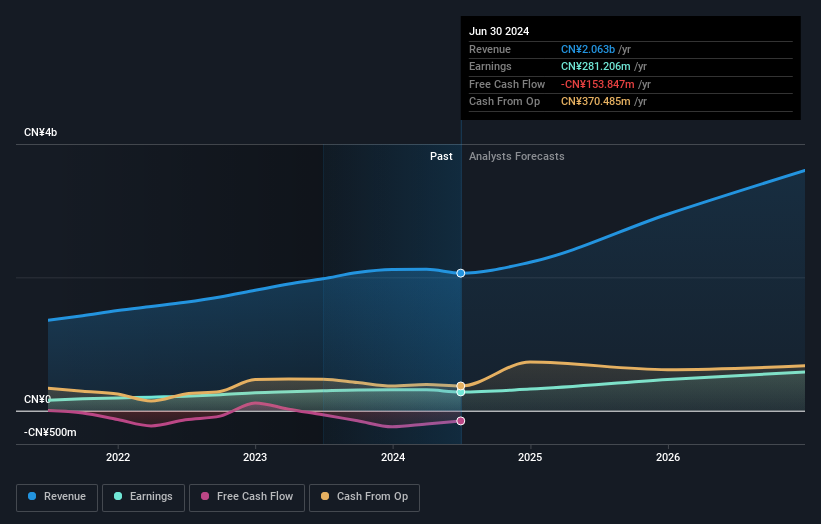Click the orange Cash From Op legend dot
This screenshot has height=524, width=821.
pyautogui.click(x=325, y=496)
